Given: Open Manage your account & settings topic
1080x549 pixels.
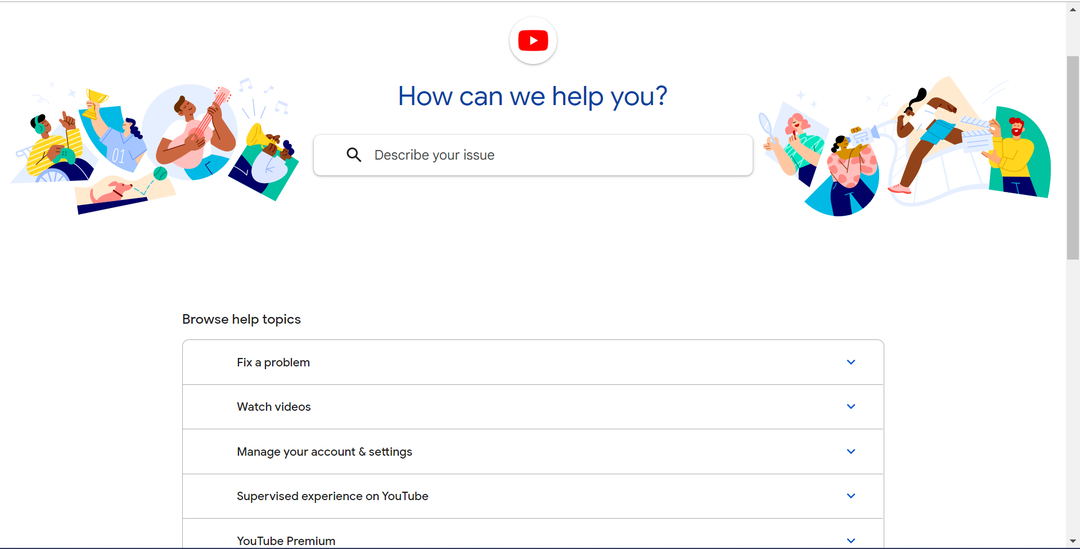Looking at the screenshot, I should (533, 452).
